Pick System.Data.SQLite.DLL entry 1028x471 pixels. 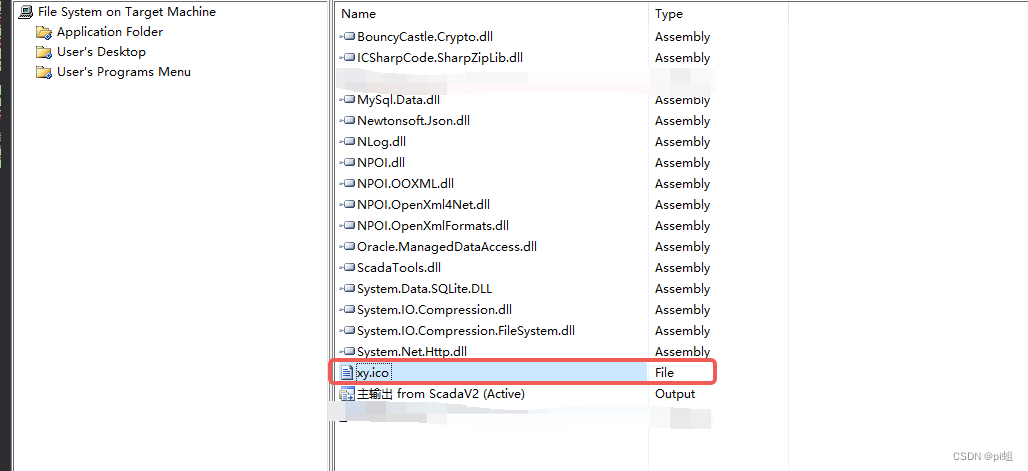[x=424, y=289]
